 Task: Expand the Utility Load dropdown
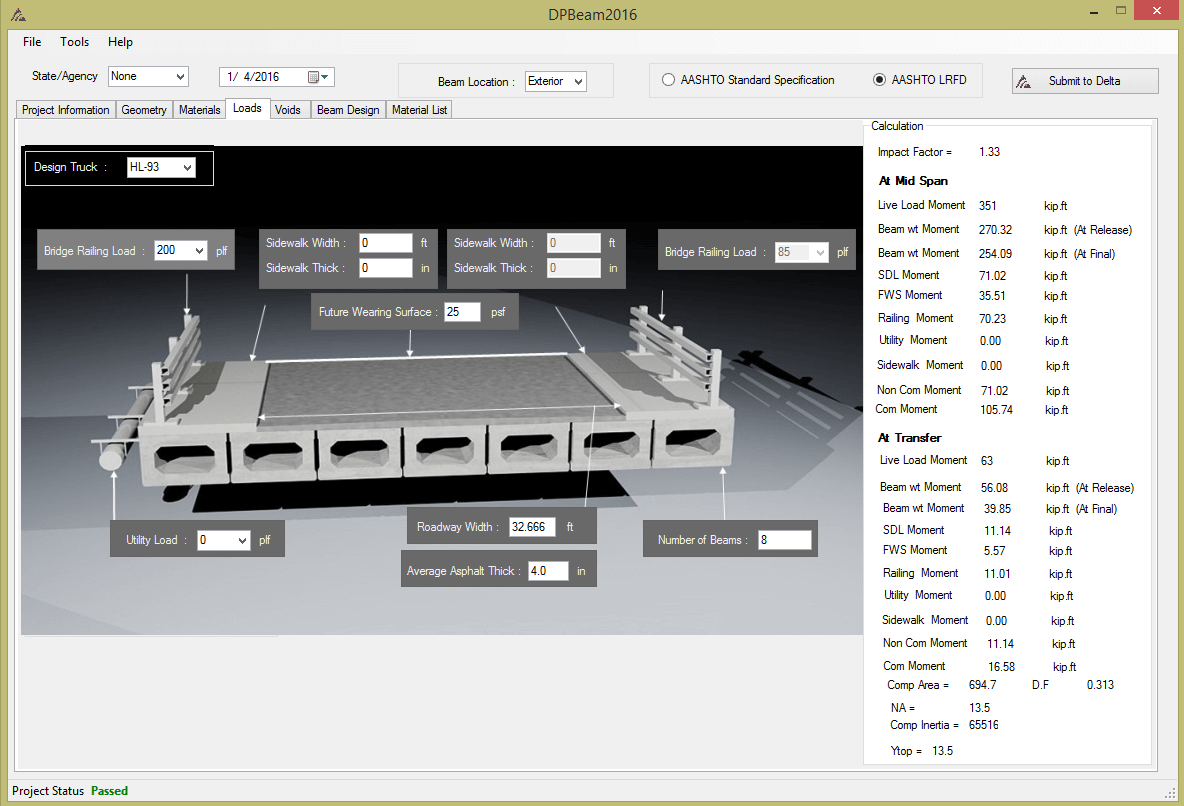point(241,540)
